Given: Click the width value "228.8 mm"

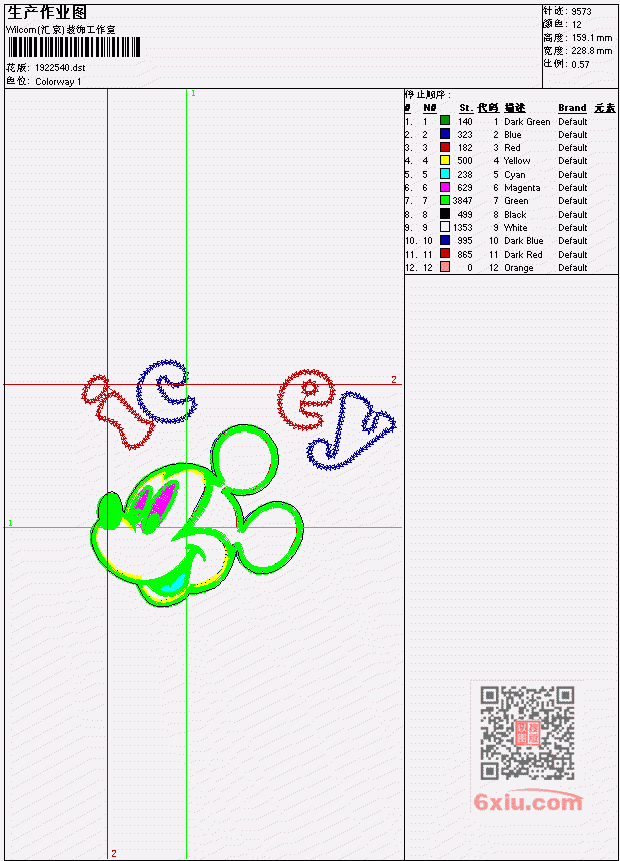Looking at the screenshot, I should tap(591, 51).
